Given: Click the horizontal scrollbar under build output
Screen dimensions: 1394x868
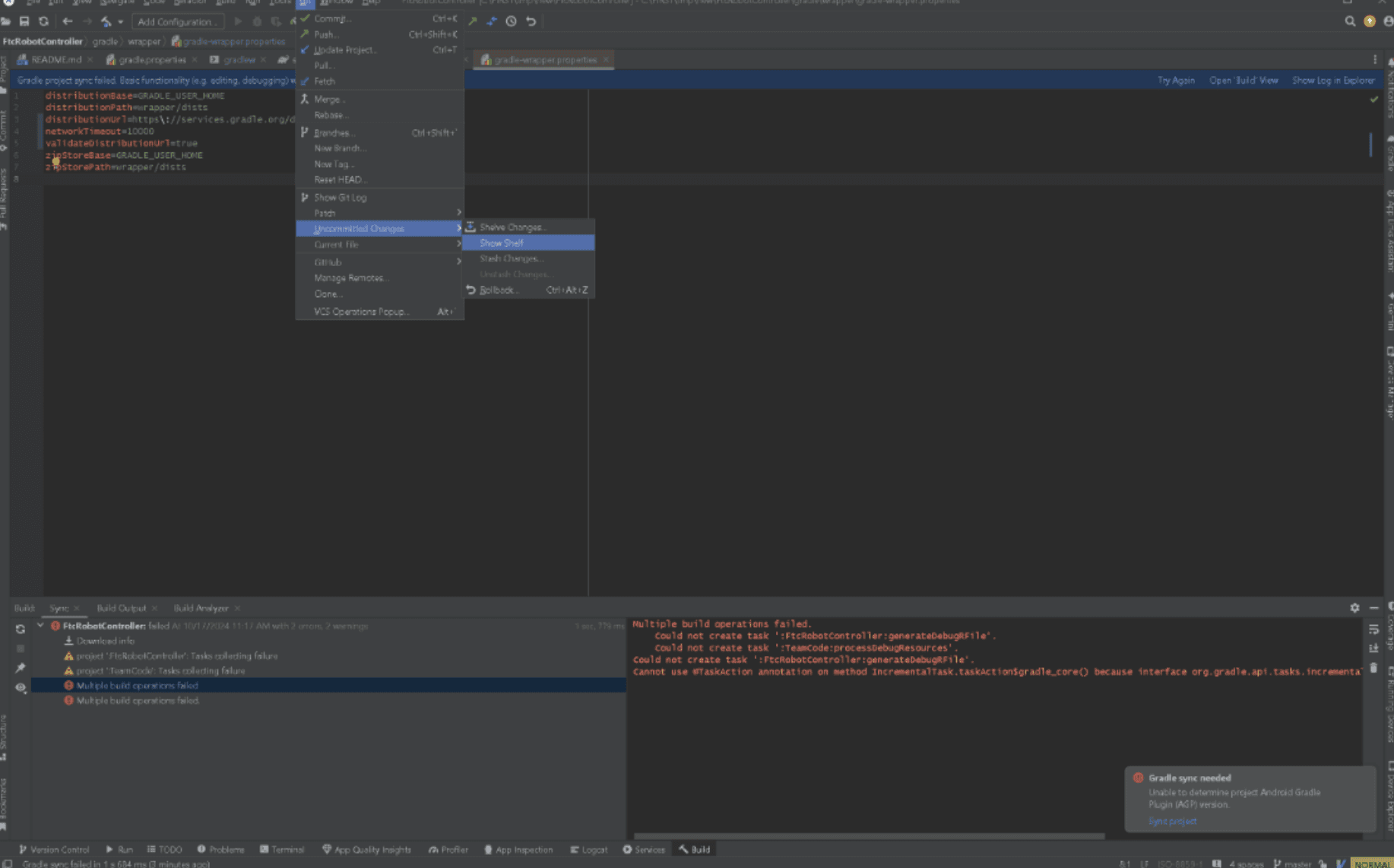Looking at the screenshot, I should [869, 836].
